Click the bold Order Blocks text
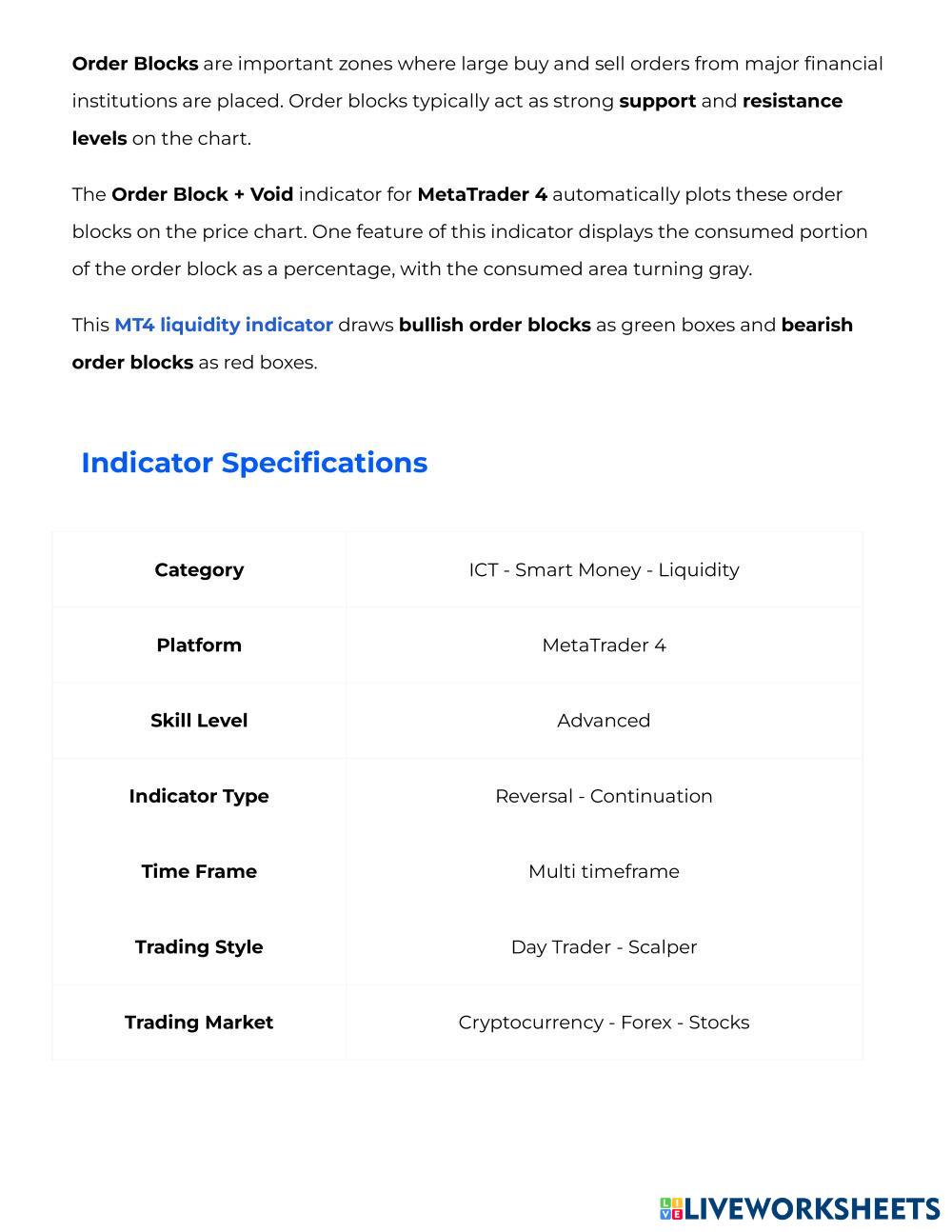952x1232 pixels. (135, 64)
